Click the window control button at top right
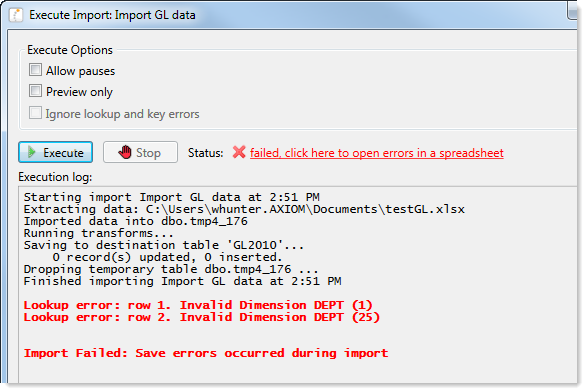The width and height of the screenshot is (585, 389). click(573, 10)
